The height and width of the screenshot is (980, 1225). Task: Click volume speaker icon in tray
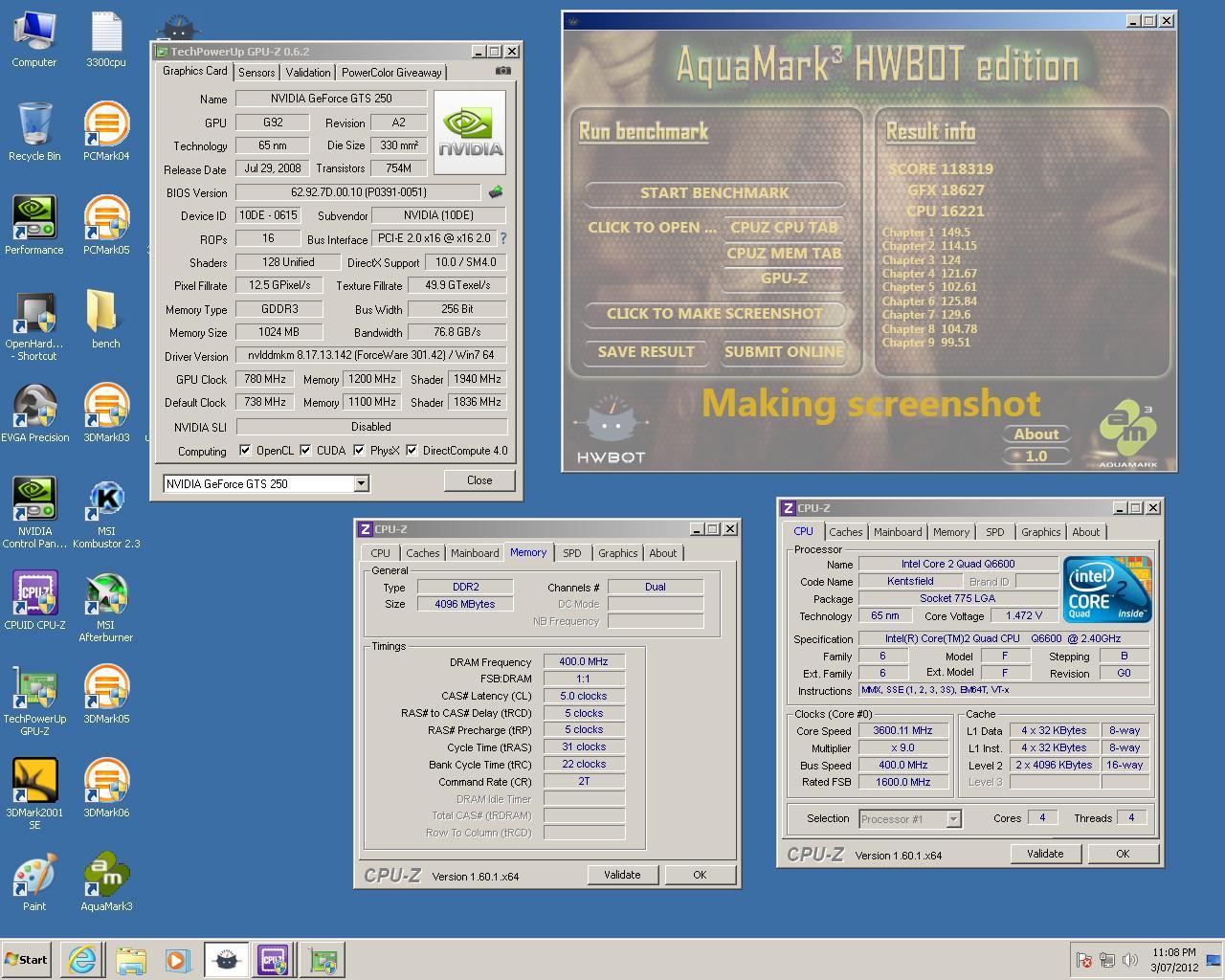[x=1130, y=960]
